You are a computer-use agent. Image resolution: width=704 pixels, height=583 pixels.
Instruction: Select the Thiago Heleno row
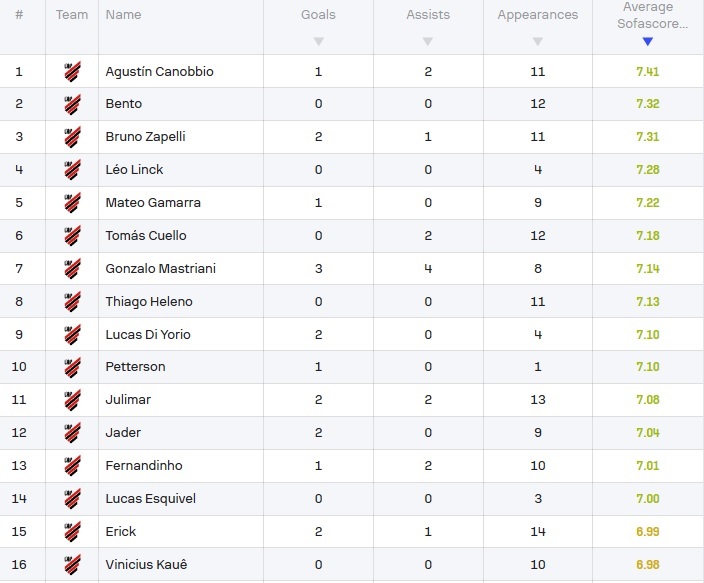352,301
